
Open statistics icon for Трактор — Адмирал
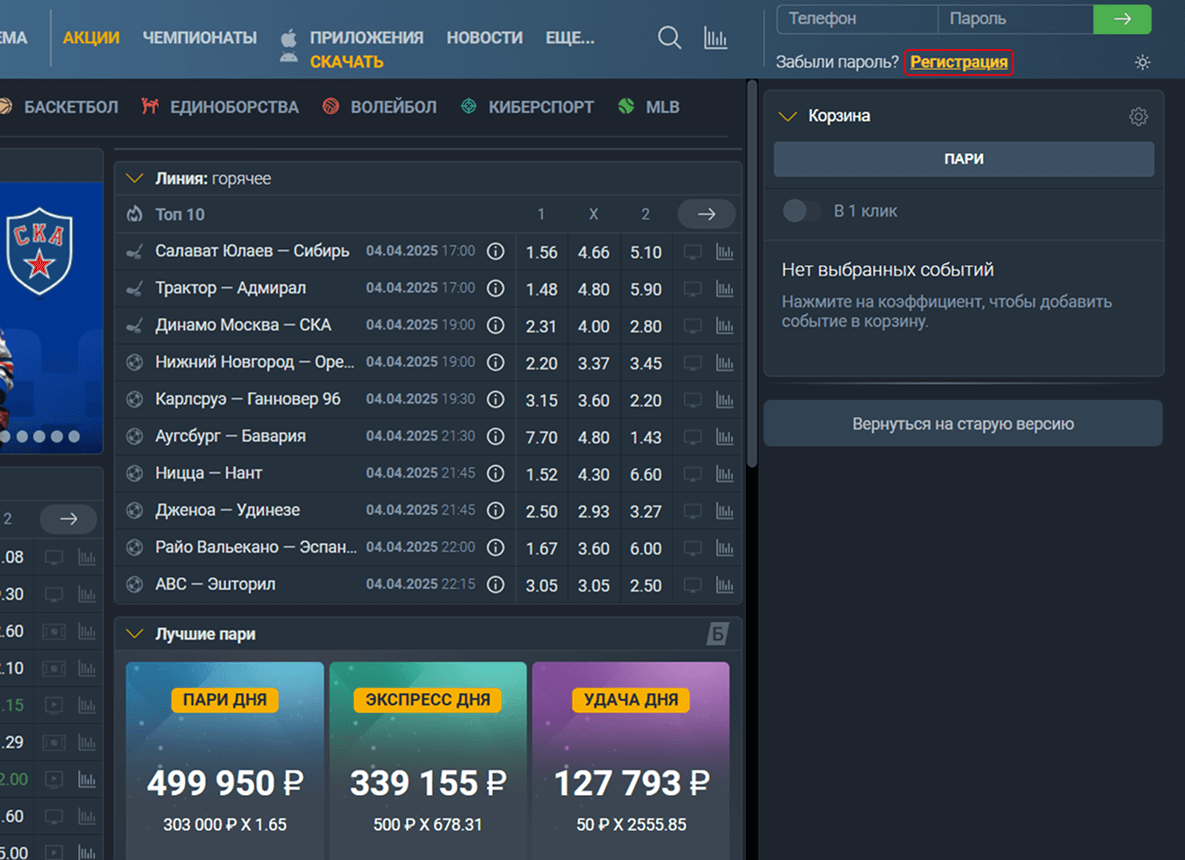725,289
